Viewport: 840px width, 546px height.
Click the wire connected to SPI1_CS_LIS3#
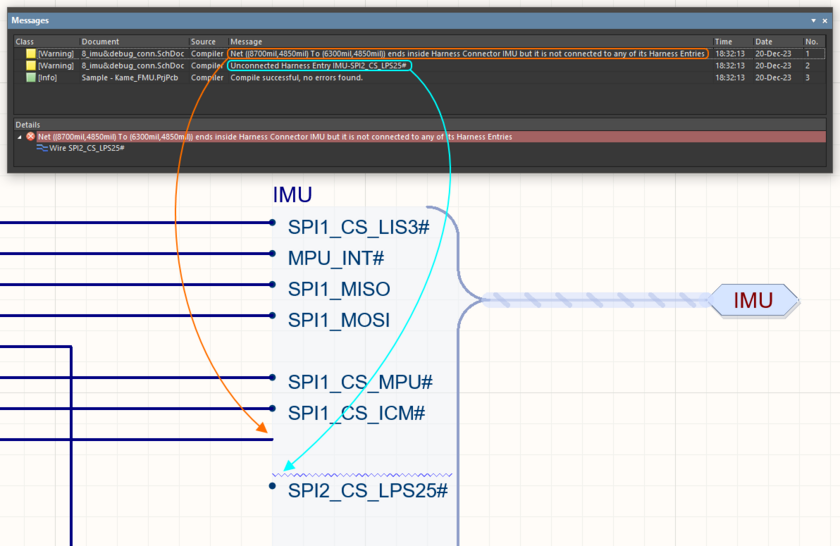coord(137,222)
